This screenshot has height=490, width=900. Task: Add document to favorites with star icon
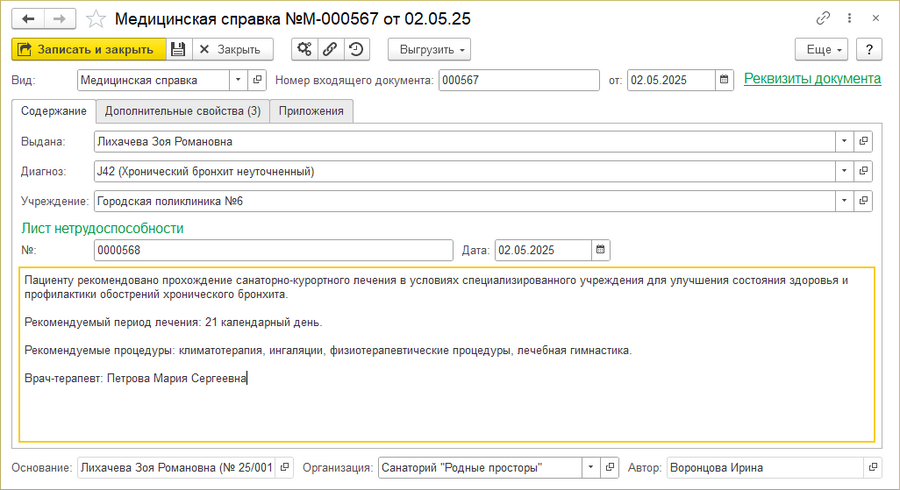click(x=95, y=19)
